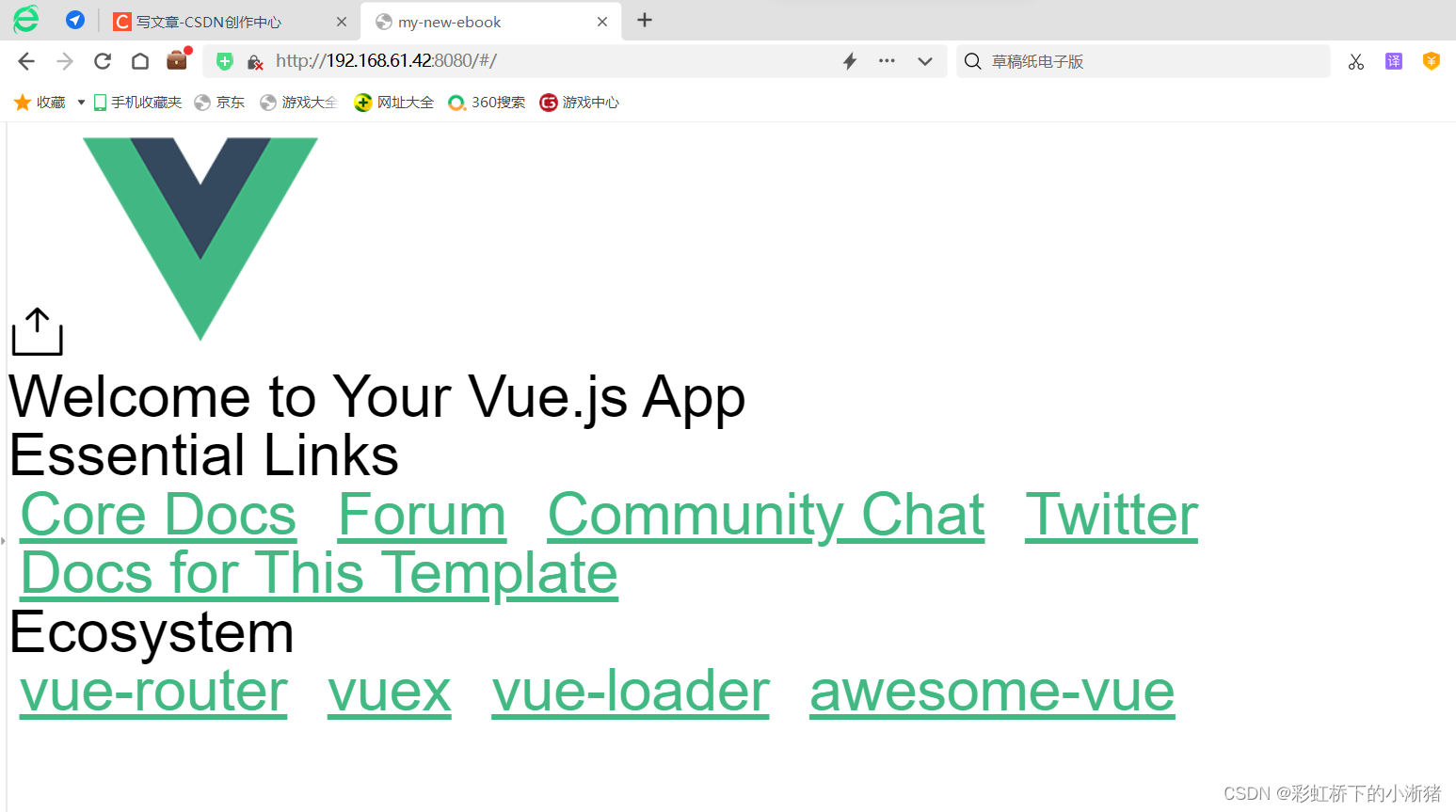This screenshot has width=1456, height=812.
Task: Close the 写文章-CSDN创作中心 tab
Action: coord(342,22)
